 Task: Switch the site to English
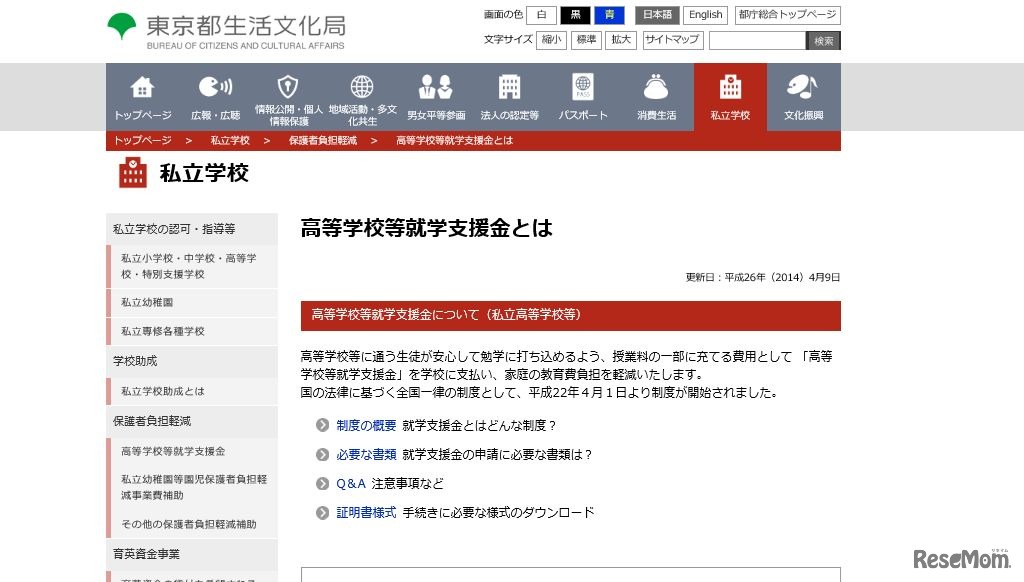point(705,15)
